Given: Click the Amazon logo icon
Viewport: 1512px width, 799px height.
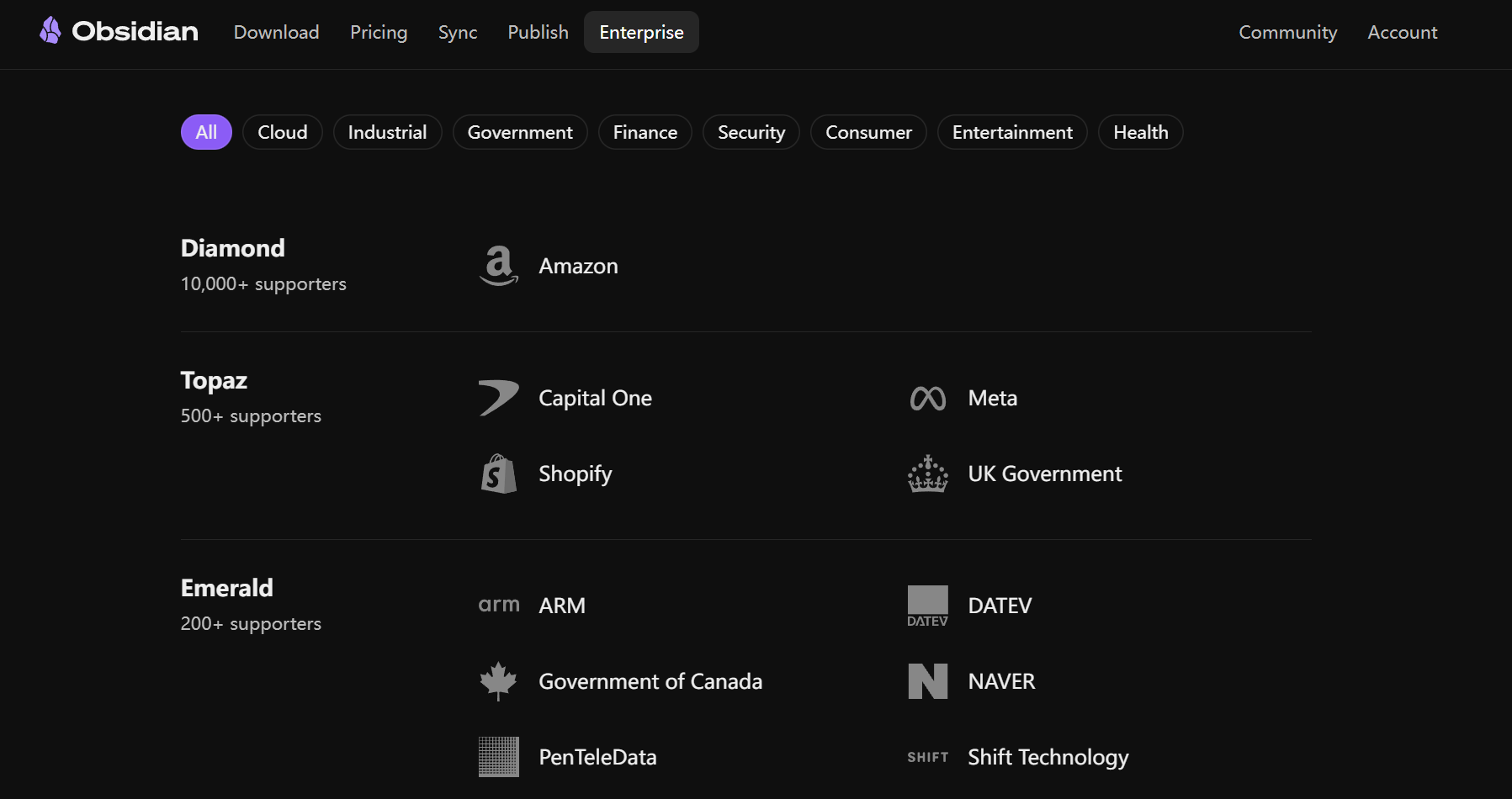Looking at the screenshot, I should 498,266.
